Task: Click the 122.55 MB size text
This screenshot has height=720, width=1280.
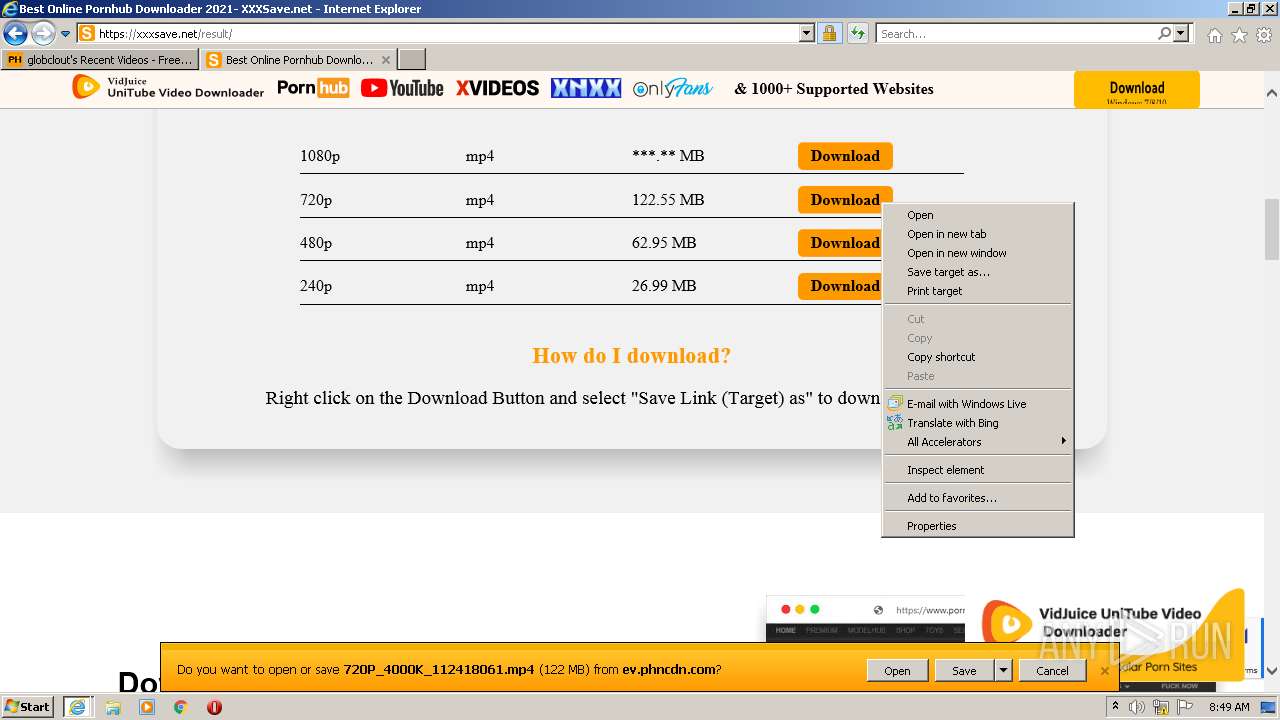Action: (668, 200)
